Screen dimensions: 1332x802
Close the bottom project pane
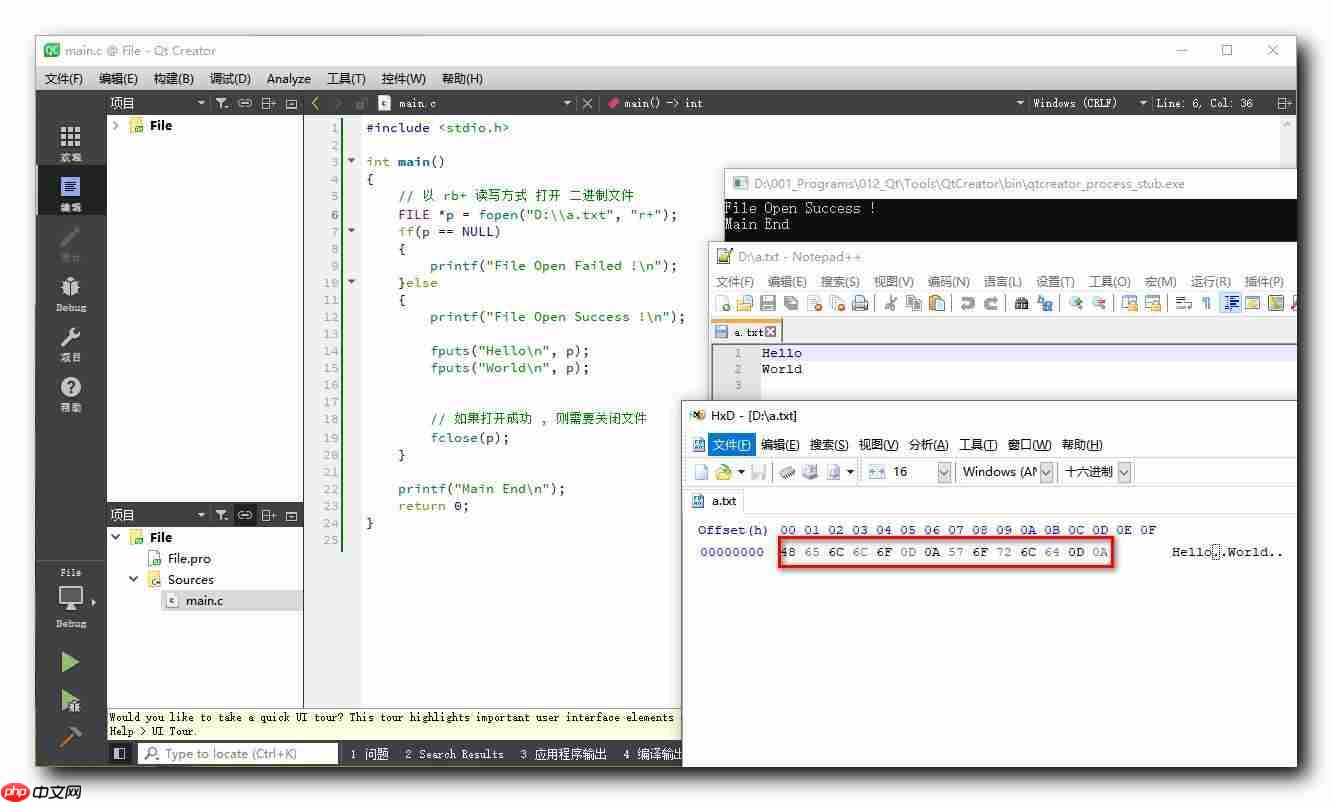tap(291, 515)
